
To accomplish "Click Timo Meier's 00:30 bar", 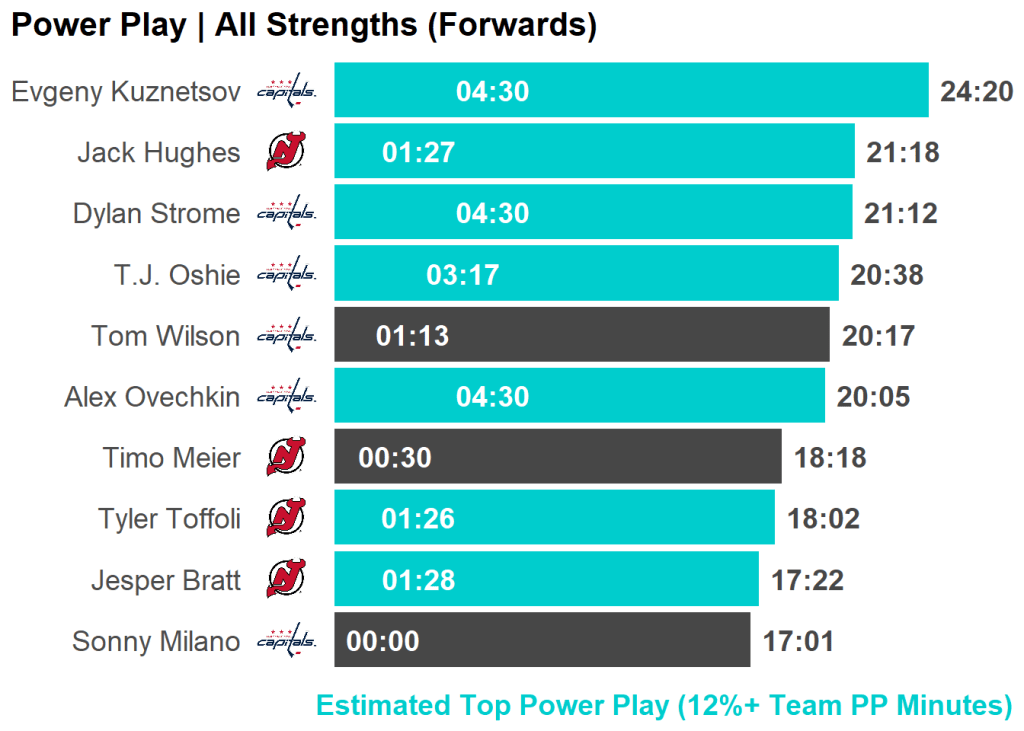I will (x=557, y=457).
